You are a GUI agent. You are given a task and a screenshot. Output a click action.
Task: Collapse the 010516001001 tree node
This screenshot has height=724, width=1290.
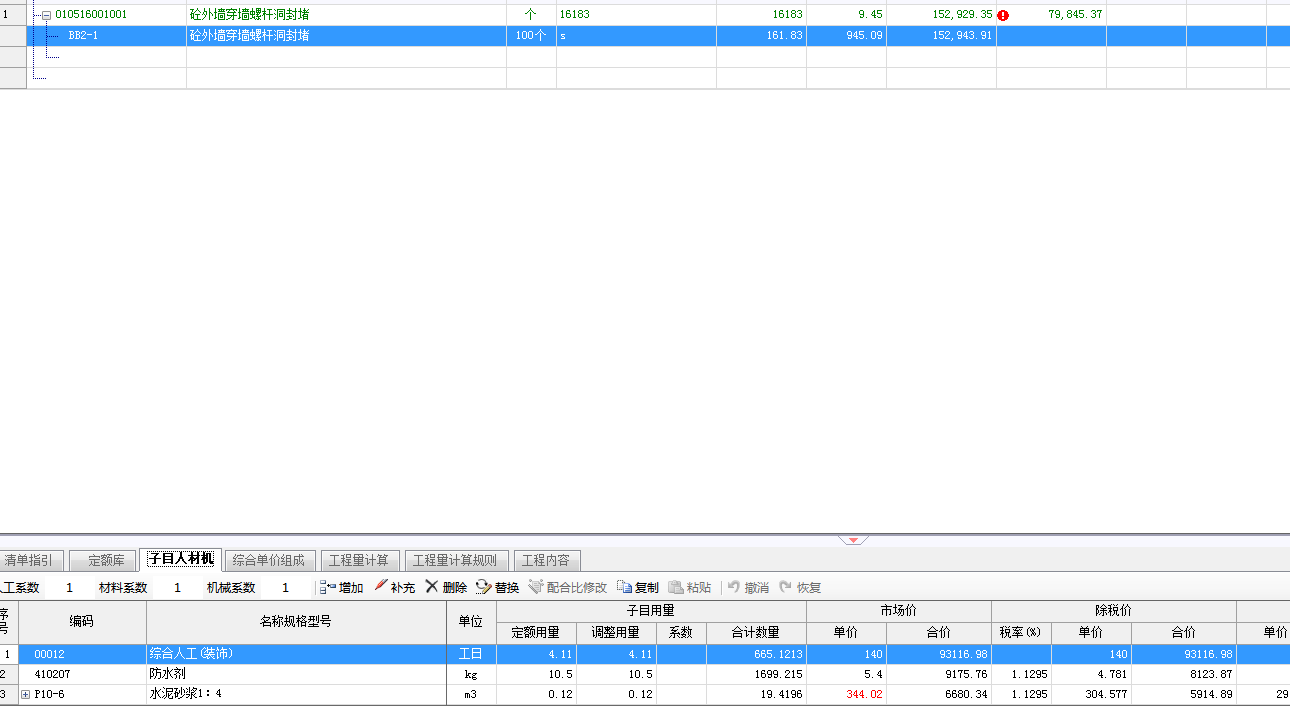[x=46, y=15]
